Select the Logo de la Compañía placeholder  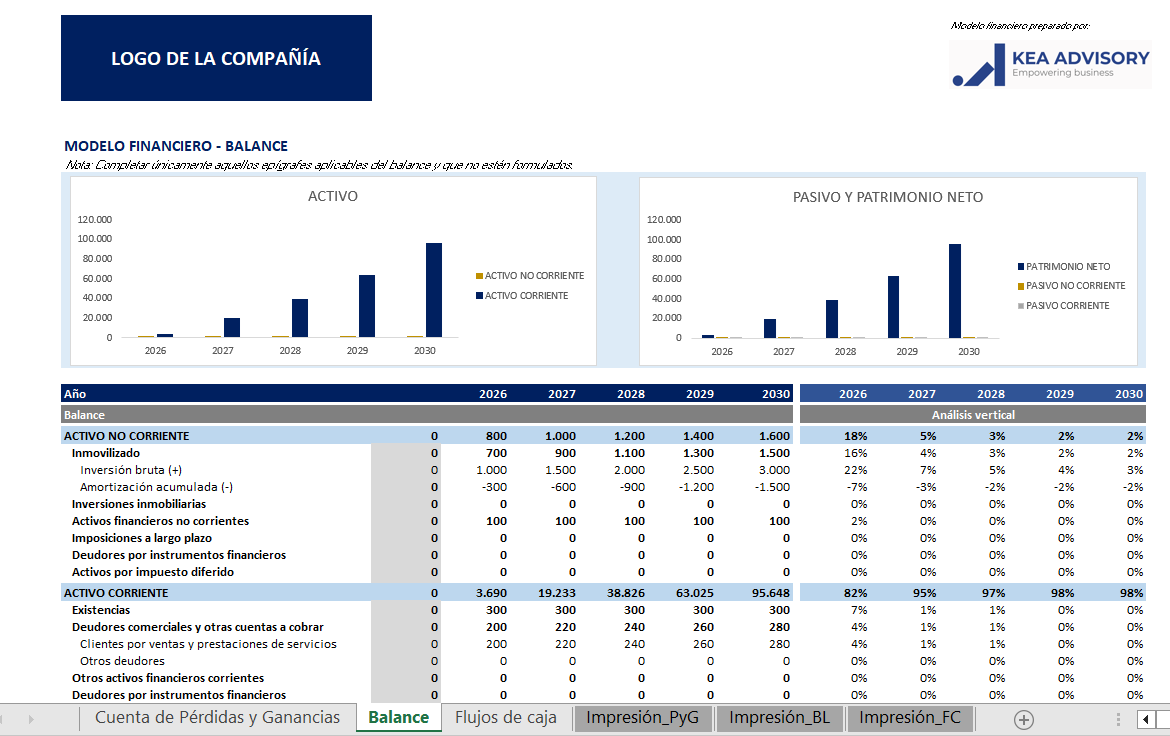pyautogui.click(x=216, y=58)
